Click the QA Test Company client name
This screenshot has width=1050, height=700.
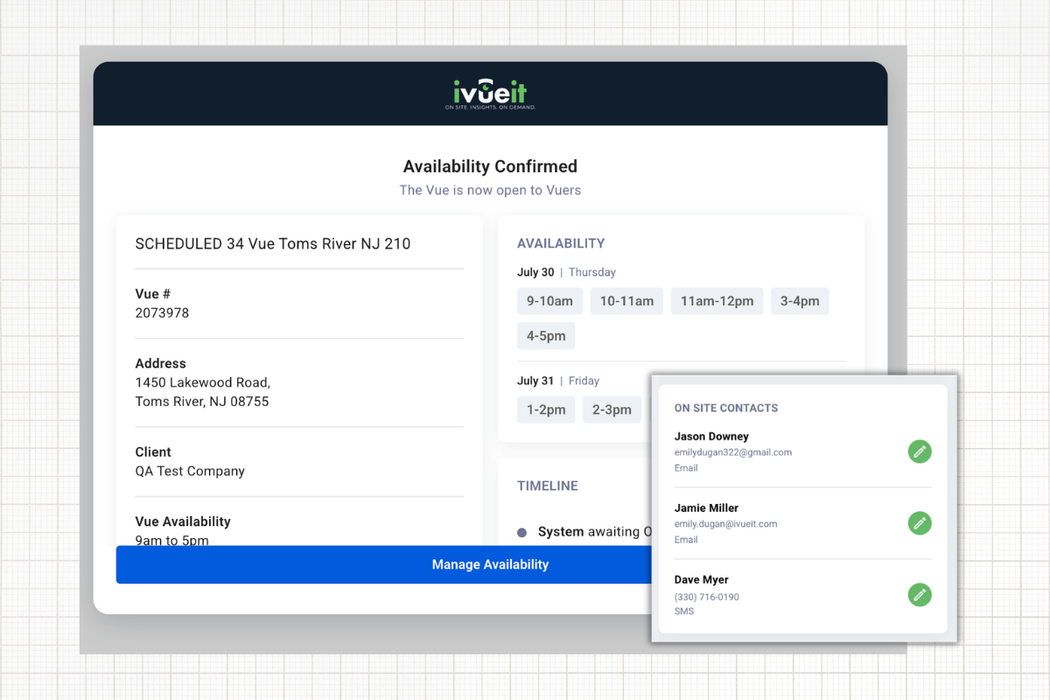(190, 471)
